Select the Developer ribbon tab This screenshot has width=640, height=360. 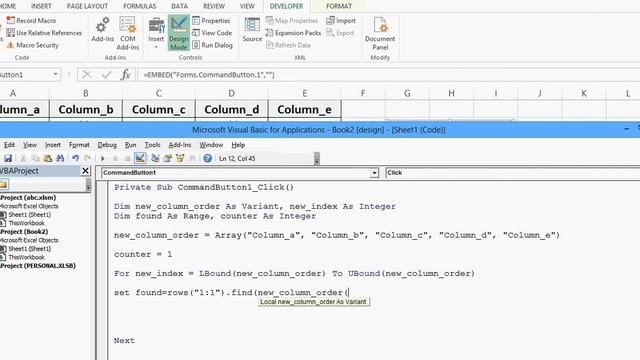click(286, 6)
